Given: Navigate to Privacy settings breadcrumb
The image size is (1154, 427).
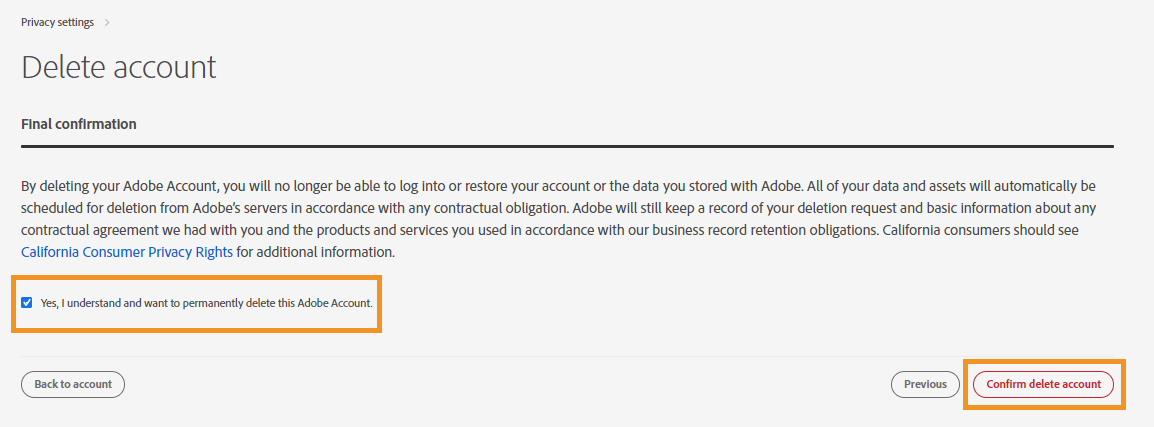Looking at the screenshot, I should tap(57, 21).
